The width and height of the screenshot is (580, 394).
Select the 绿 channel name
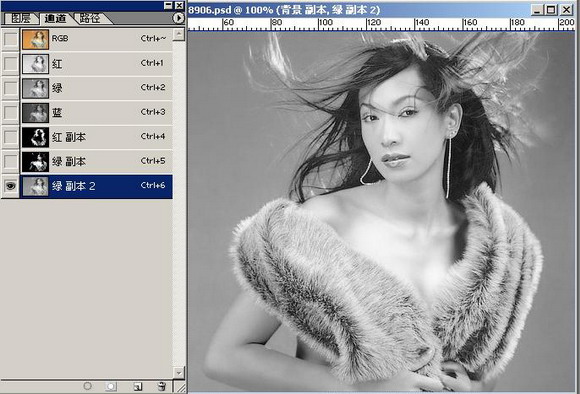57,88
